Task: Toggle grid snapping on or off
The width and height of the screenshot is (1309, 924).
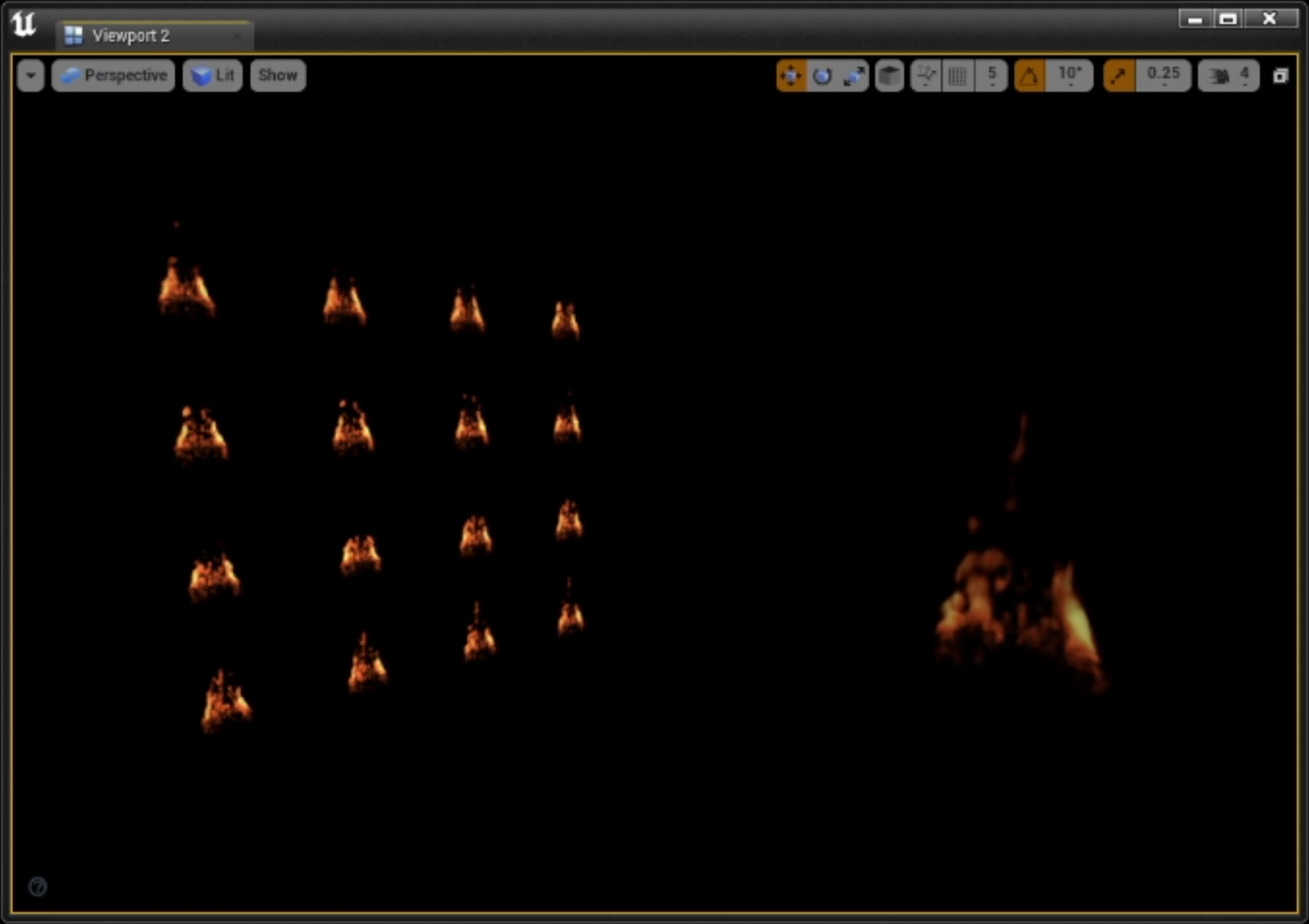Action: pos(958,75)
